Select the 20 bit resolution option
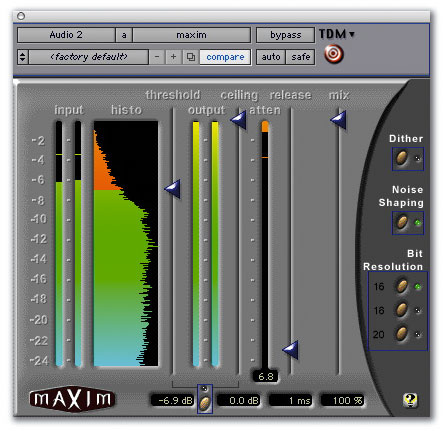The width and height of the screenshot is (443, 431). tap(401, 334)
